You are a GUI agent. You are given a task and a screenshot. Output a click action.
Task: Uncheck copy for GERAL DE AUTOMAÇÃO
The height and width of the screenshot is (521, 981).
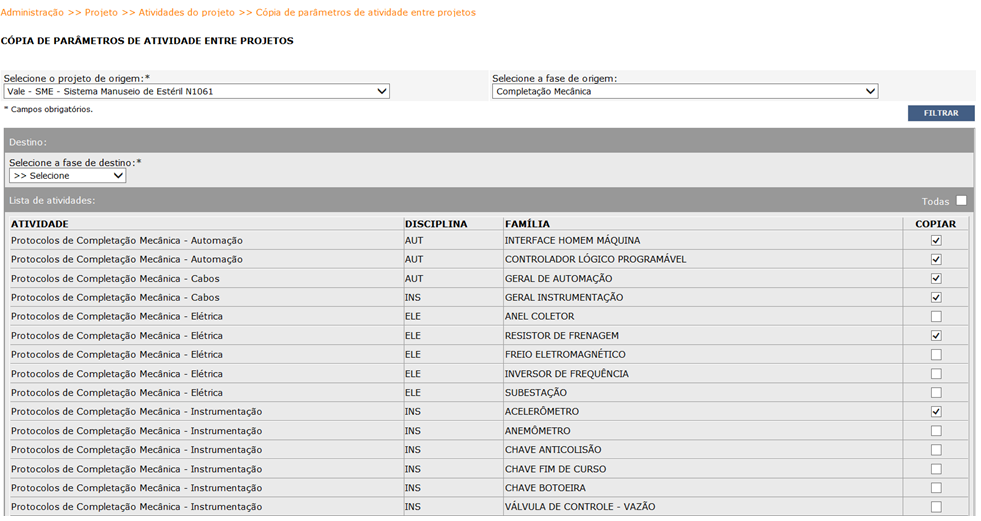[x=936, y=278]
